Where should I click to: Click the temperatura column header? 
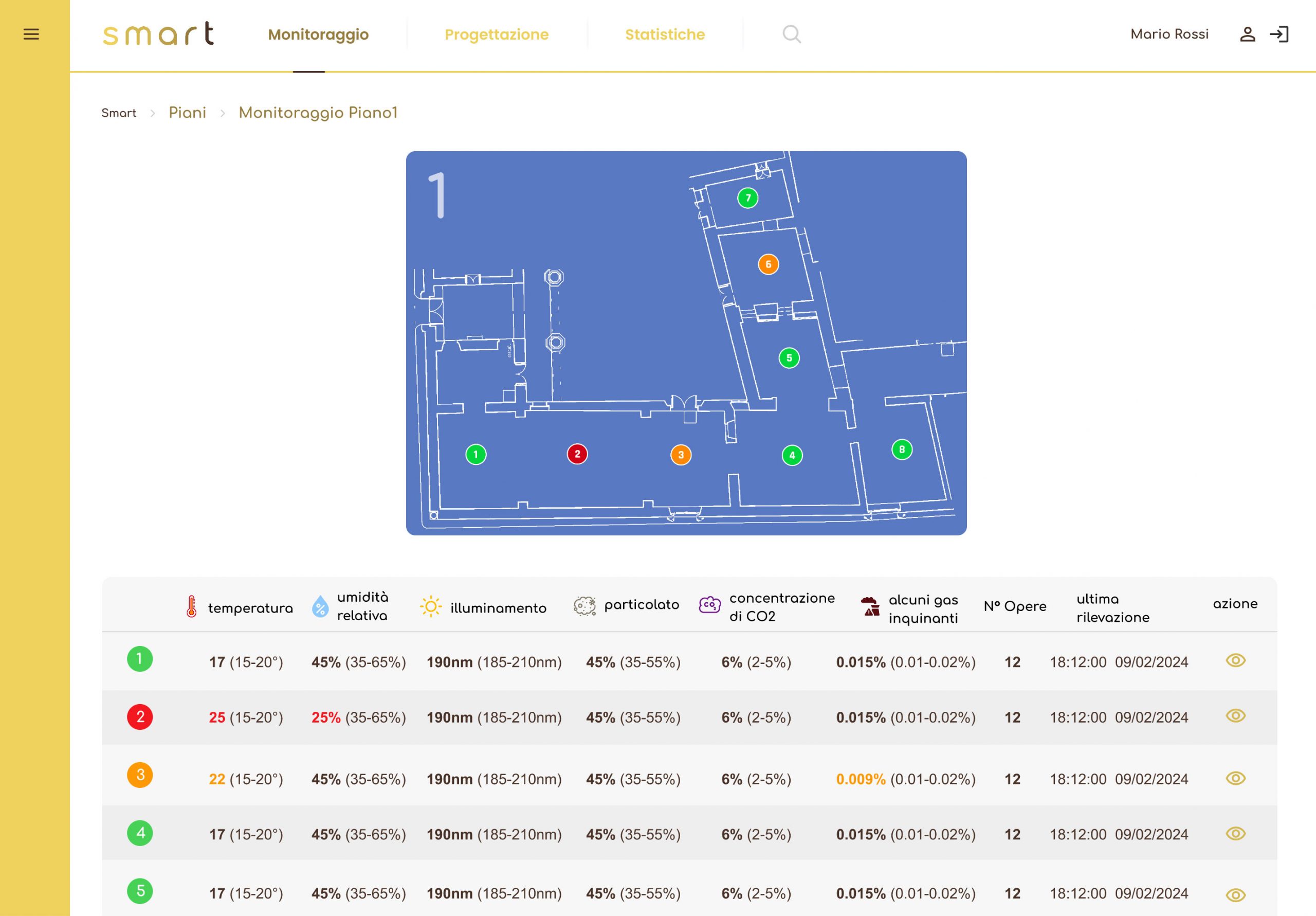pyautogui.click(x=250, y=608)
